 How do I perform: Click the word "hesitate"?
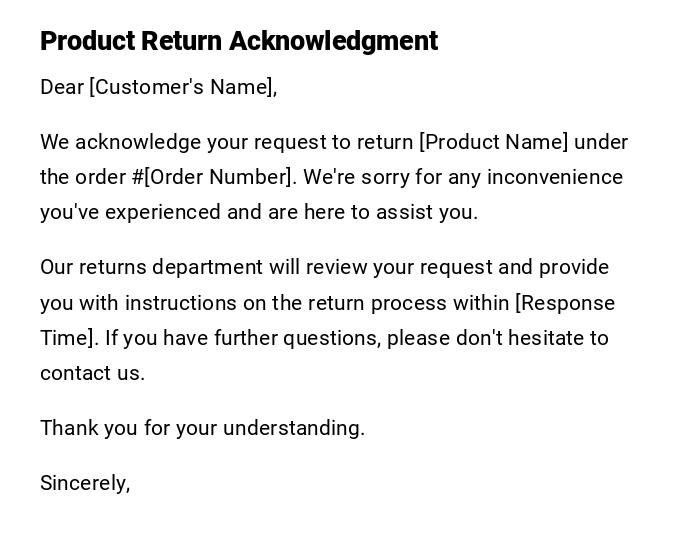tap(546, 338)
